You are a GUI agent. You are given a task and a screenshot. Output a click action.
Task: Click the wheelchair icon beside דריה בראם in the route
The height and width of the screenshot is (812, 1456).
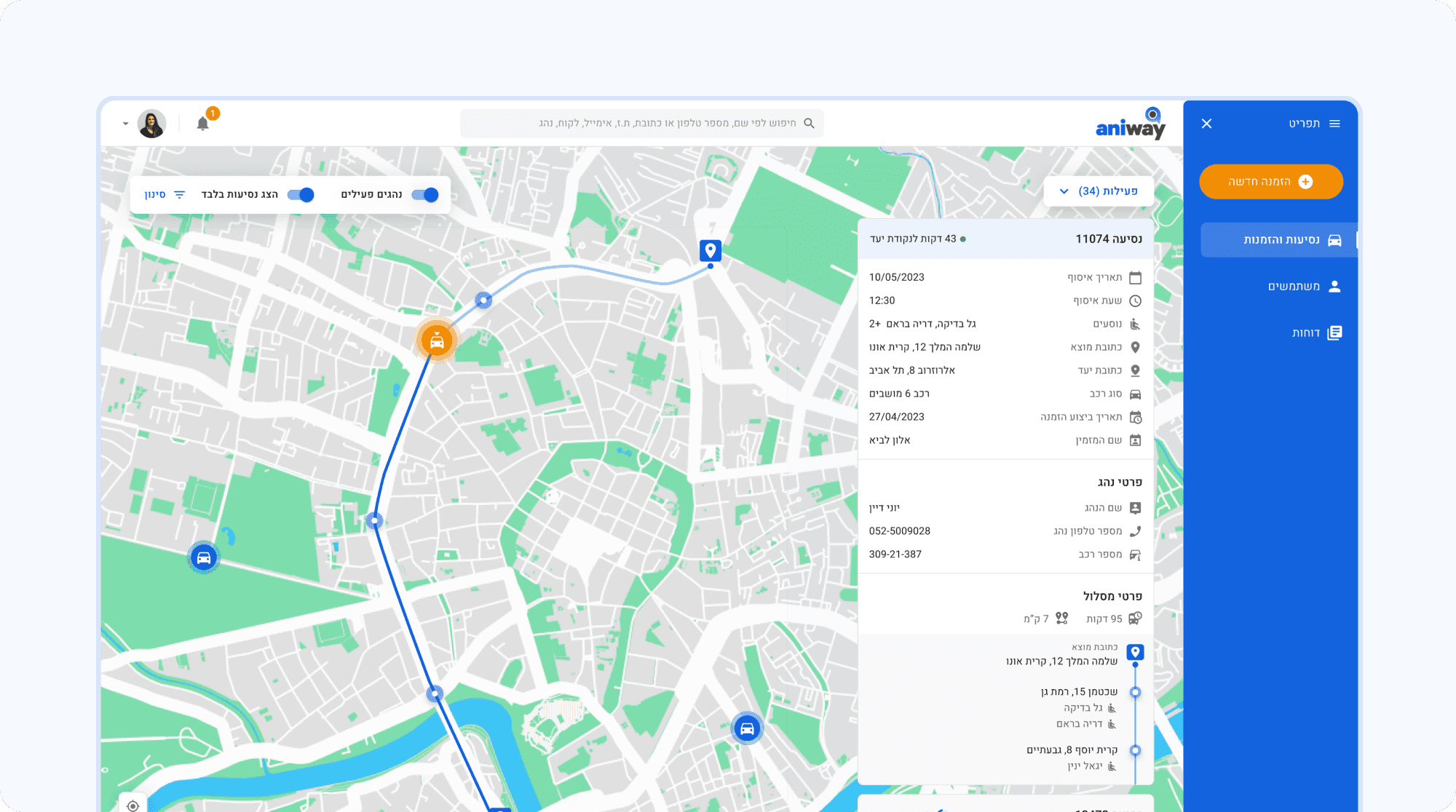click(1112, 724)
